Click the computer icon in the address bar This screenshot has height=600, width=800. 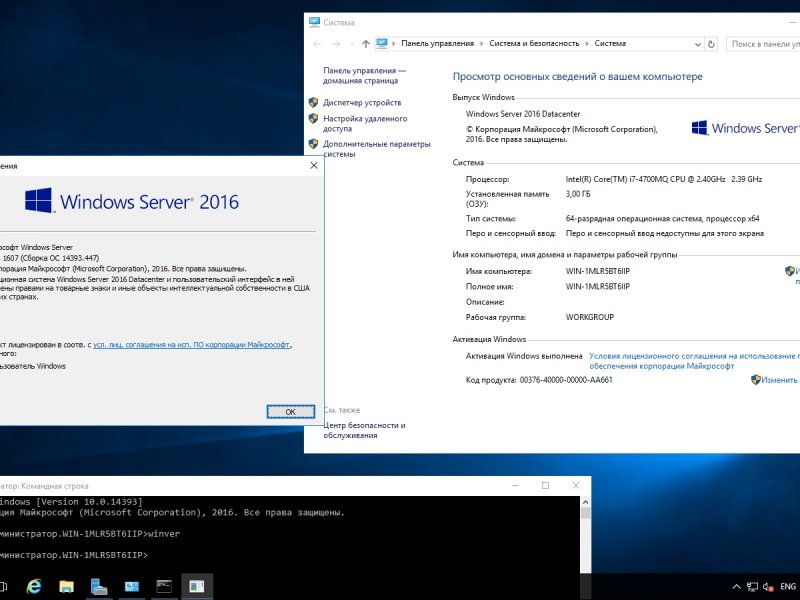tap(382, 43)
